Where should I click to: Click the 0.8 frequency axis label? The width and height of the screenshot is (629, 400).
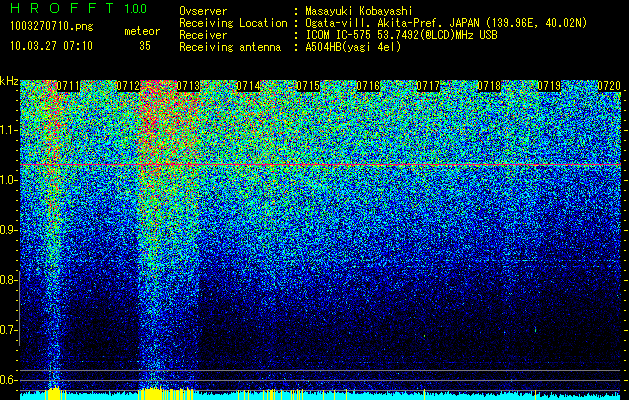coord(9,280)
